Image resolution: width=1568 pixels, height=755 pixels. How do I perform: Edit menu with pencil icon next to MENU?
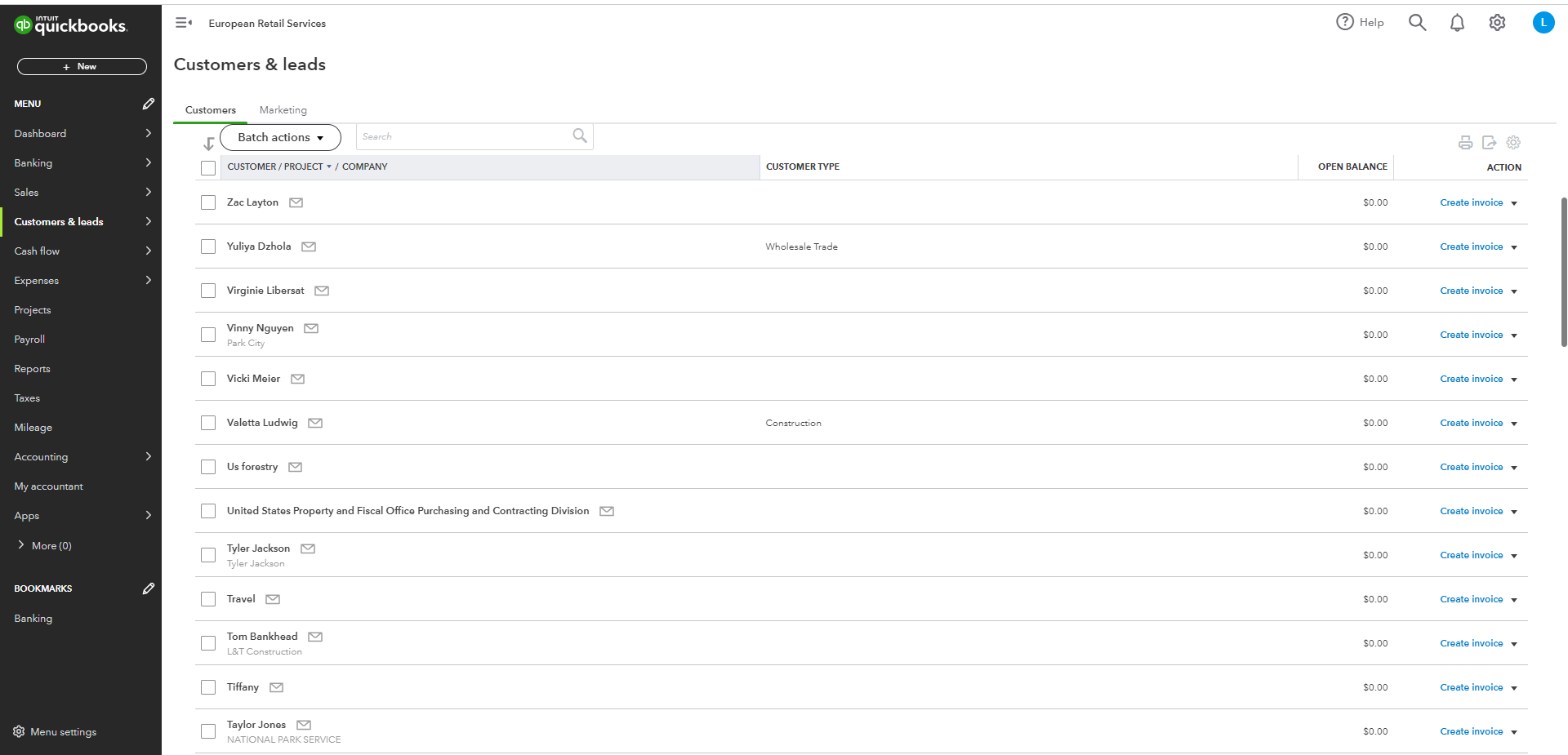pos(148,104)
